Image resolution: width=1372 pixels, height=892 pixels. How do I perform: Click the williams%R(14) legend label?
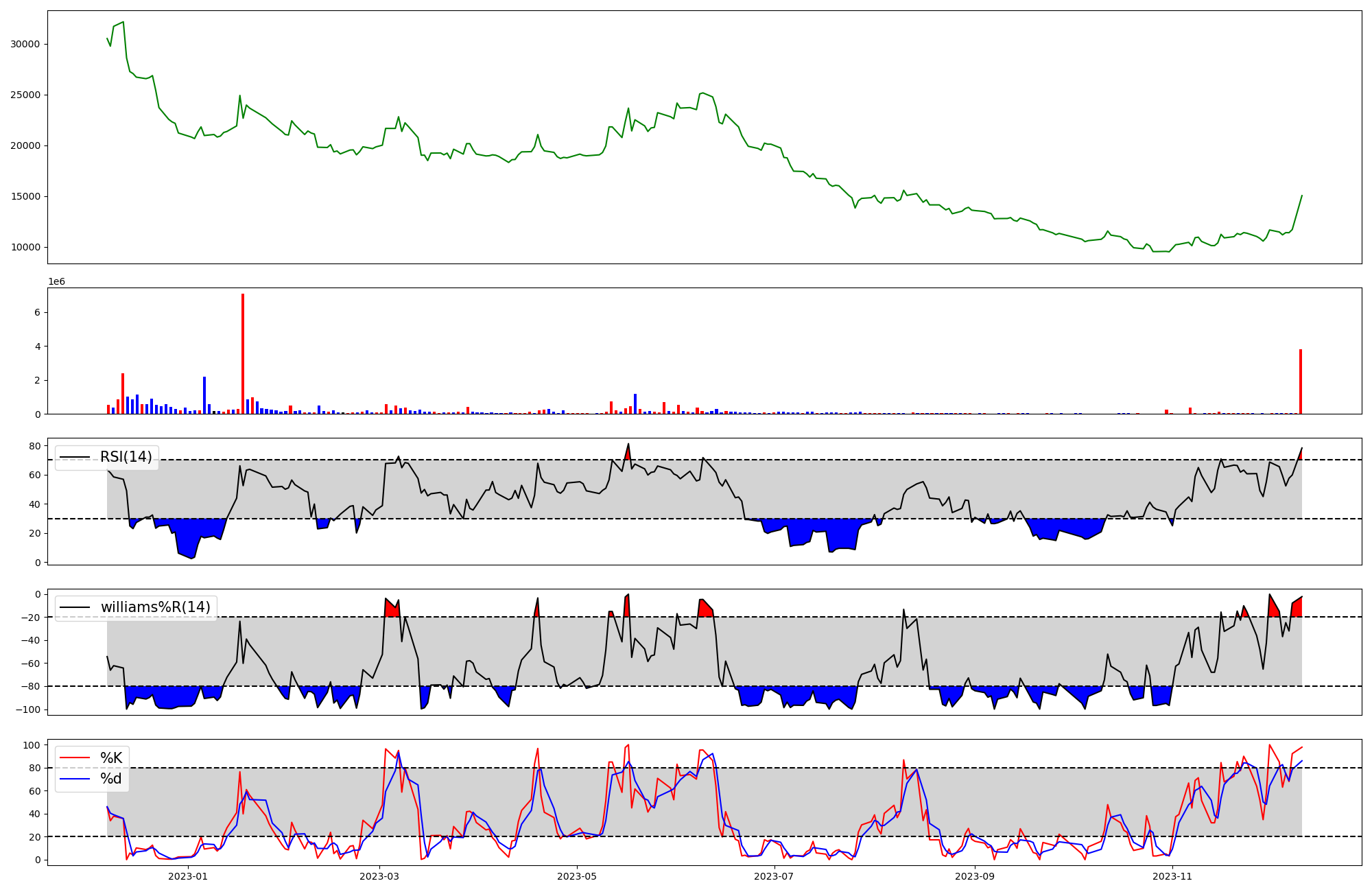point(155,607)
